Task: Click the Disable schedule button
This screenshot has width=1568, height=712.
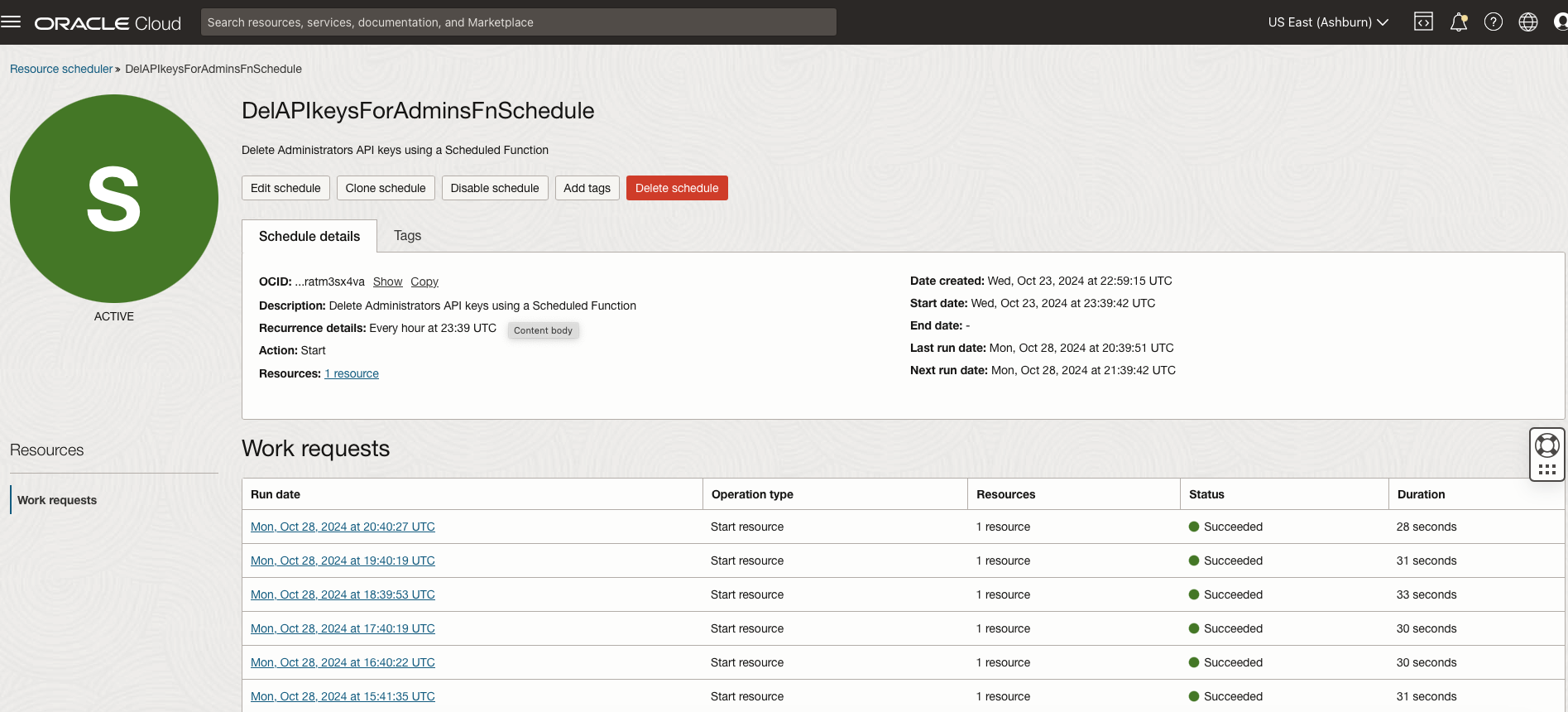Action: pyautogui.click(x=495, y=188)
